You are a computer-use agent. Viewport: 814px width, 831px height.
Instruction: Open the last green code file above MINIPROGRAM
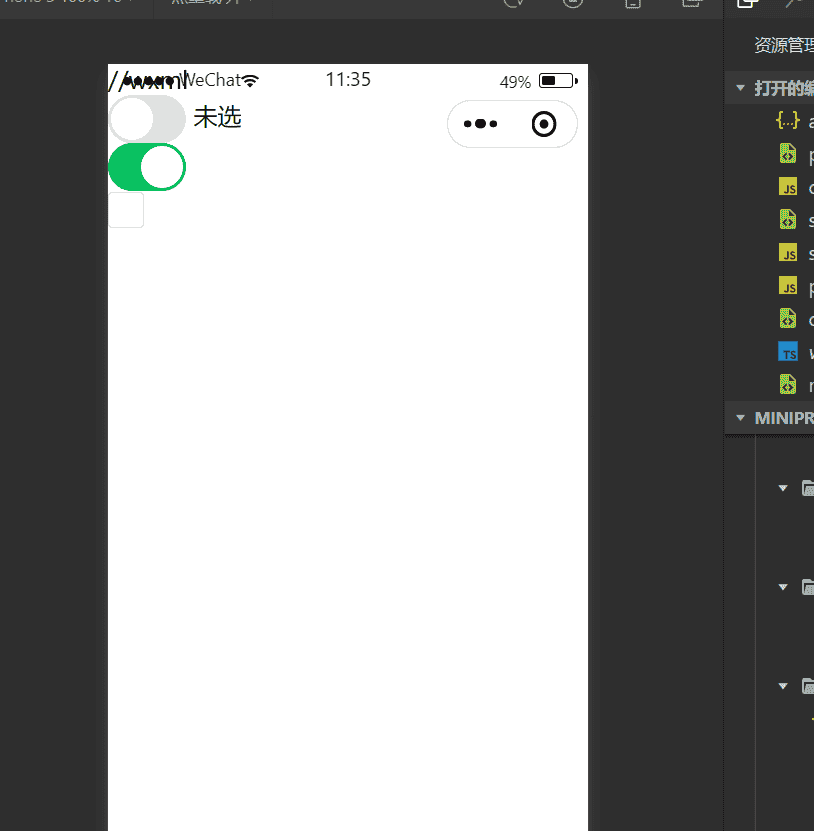(x=789, y=385)
